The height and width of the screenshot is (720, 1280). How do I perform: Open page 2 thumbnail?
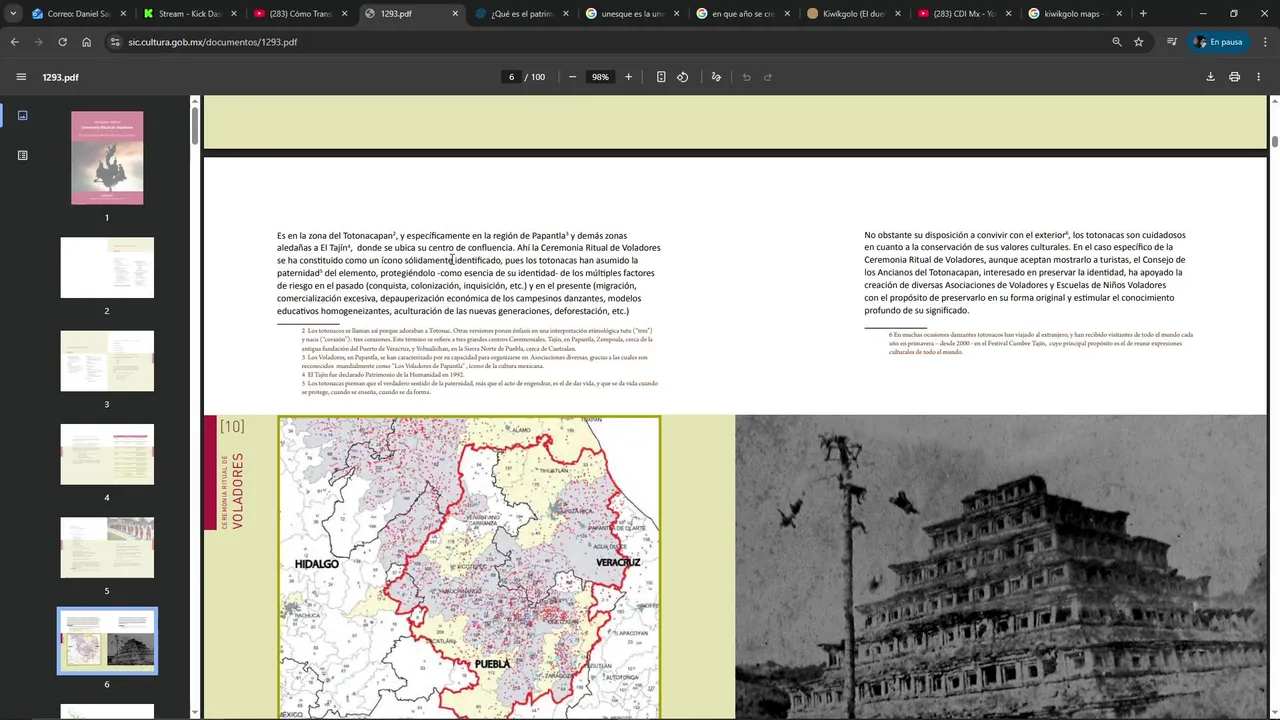pyautogui.click(x=107, y=267)
